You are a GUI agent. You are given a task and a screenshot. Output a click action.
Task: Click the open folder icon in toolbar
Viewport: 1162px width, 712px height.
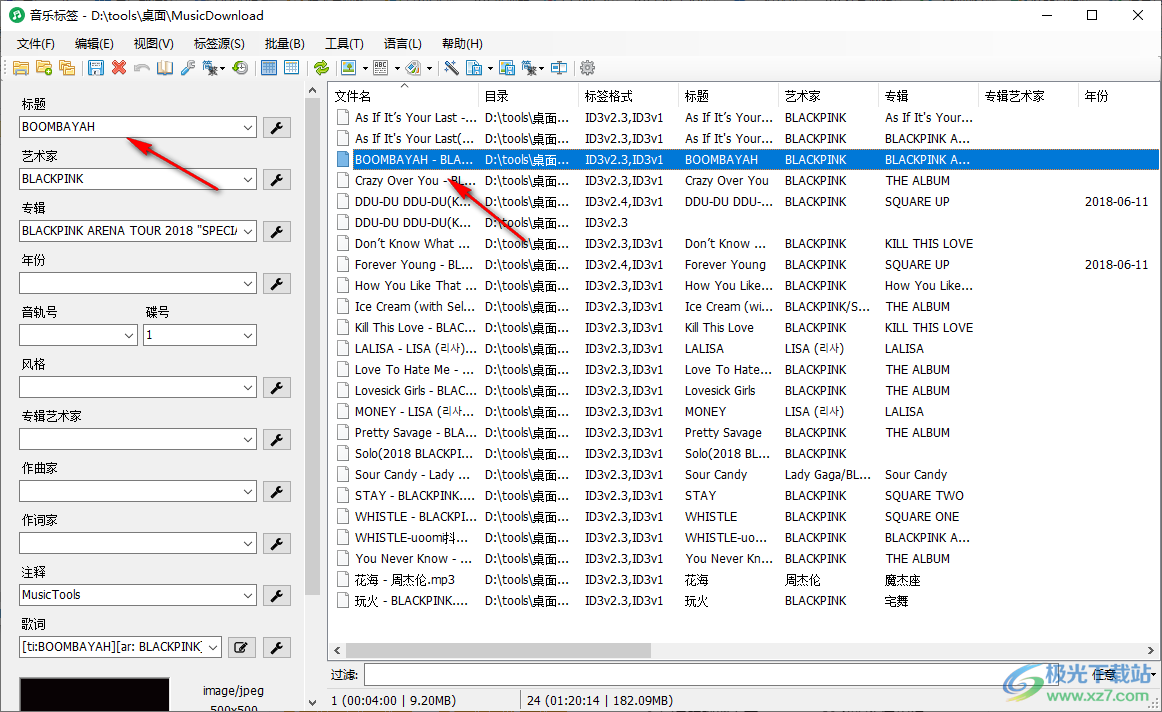click(x=20, y=68)
